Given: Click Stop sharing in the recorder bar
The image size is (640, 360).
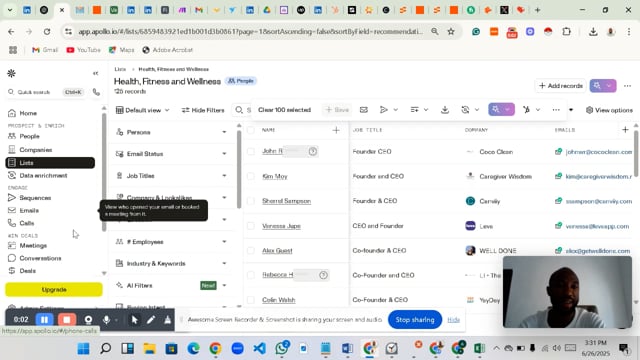Looking at the screenshot, I should tap(415, 320).
